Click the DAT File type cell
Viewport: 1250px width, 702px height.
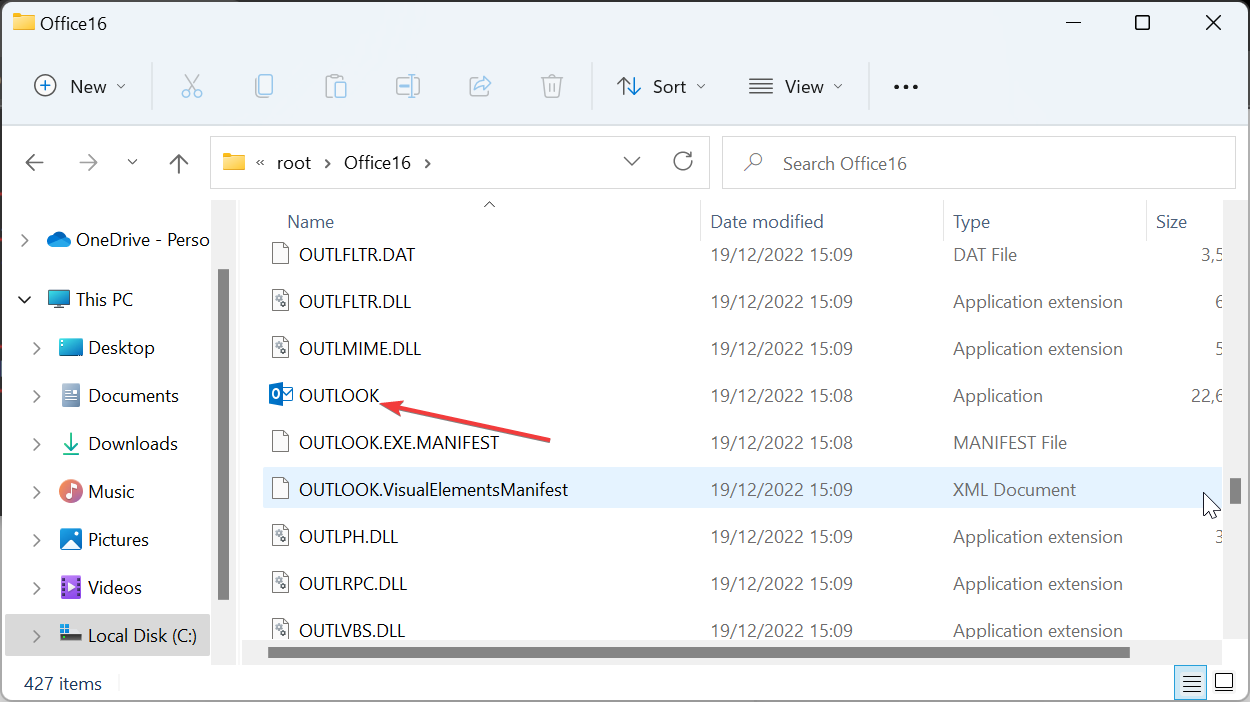tap(985, 254)
